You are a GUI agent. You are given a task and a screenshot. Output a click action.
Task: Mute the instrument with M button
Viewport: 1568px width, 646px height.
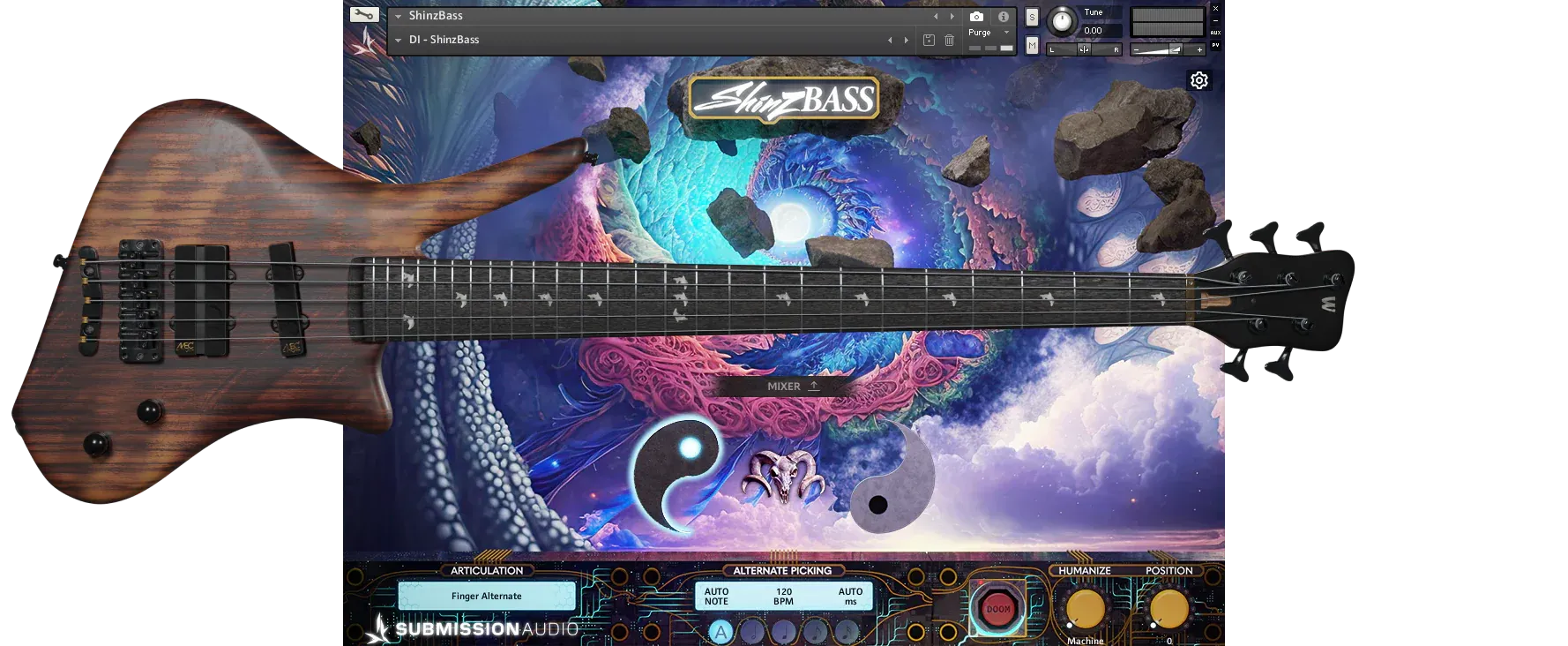(x=1032, y=46)
